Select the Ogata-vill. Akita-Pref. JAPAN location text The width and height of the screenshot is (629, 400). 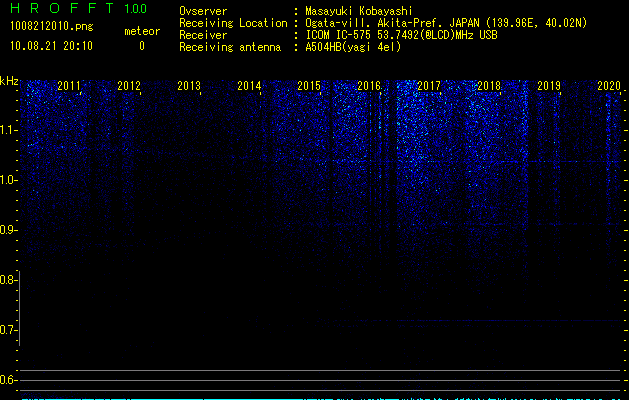click(446, 23)
